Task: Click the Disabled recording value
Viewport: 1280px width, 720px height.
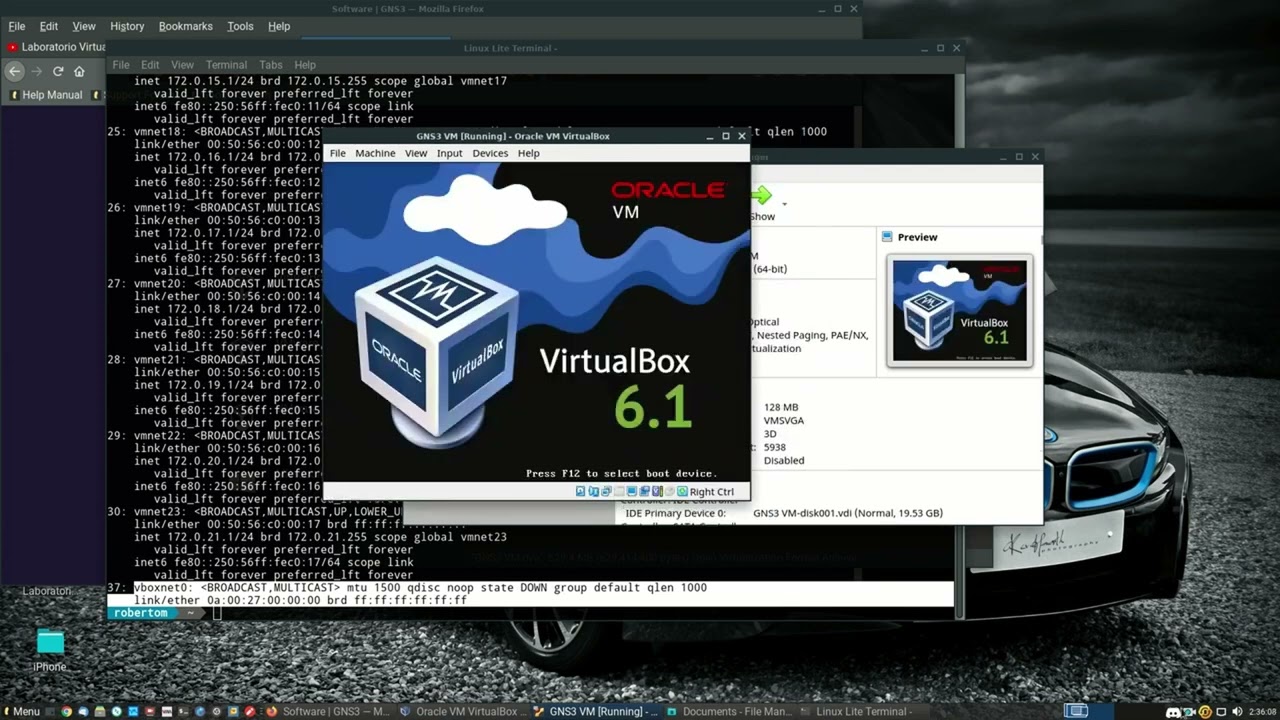Action: [784, 460]
